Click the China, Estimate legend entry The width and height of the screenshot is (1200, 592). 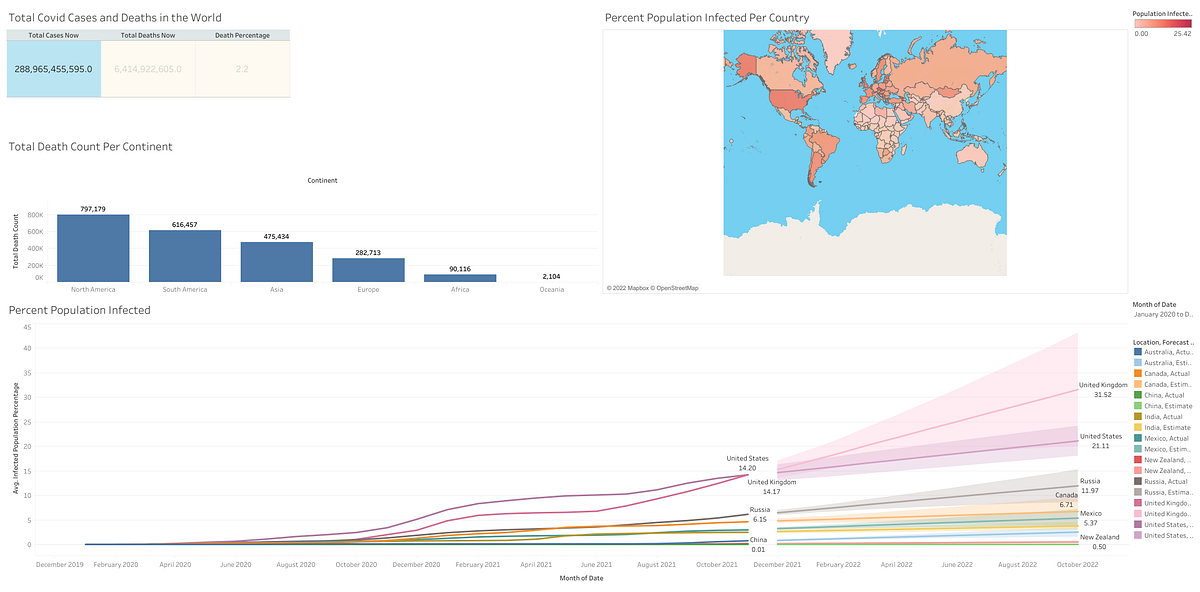(1163, 406)
